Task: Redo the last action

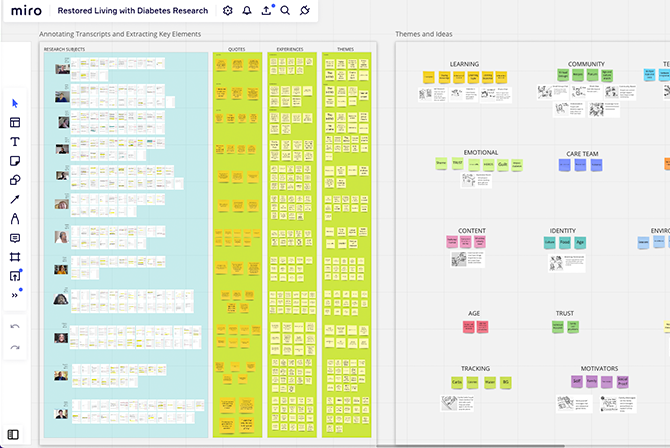Action: click(15, 347)
